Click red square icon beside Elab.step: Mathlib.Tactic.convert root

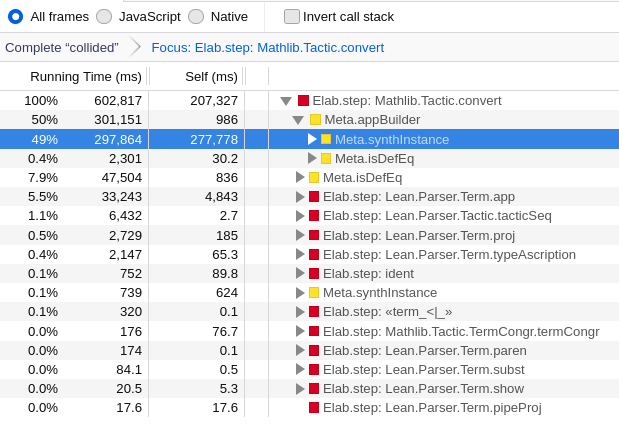tap(303, 101)
